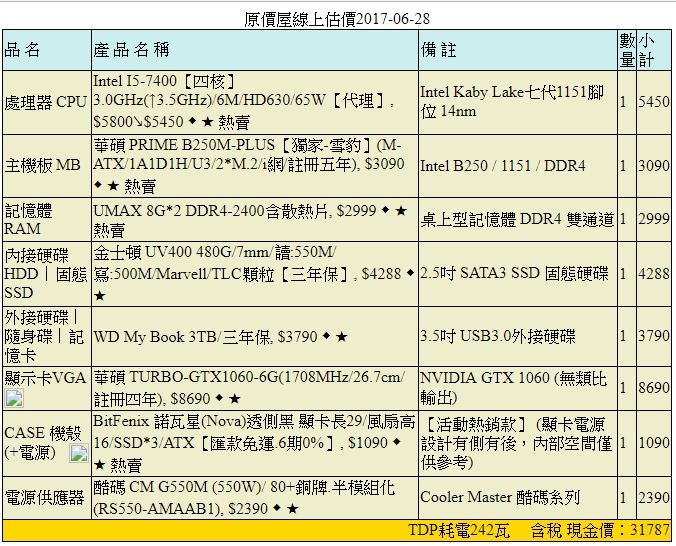This screenshot has width=676, height=546.
Task: Click the RAM subtotal 2999
Action: pos(654,219)
